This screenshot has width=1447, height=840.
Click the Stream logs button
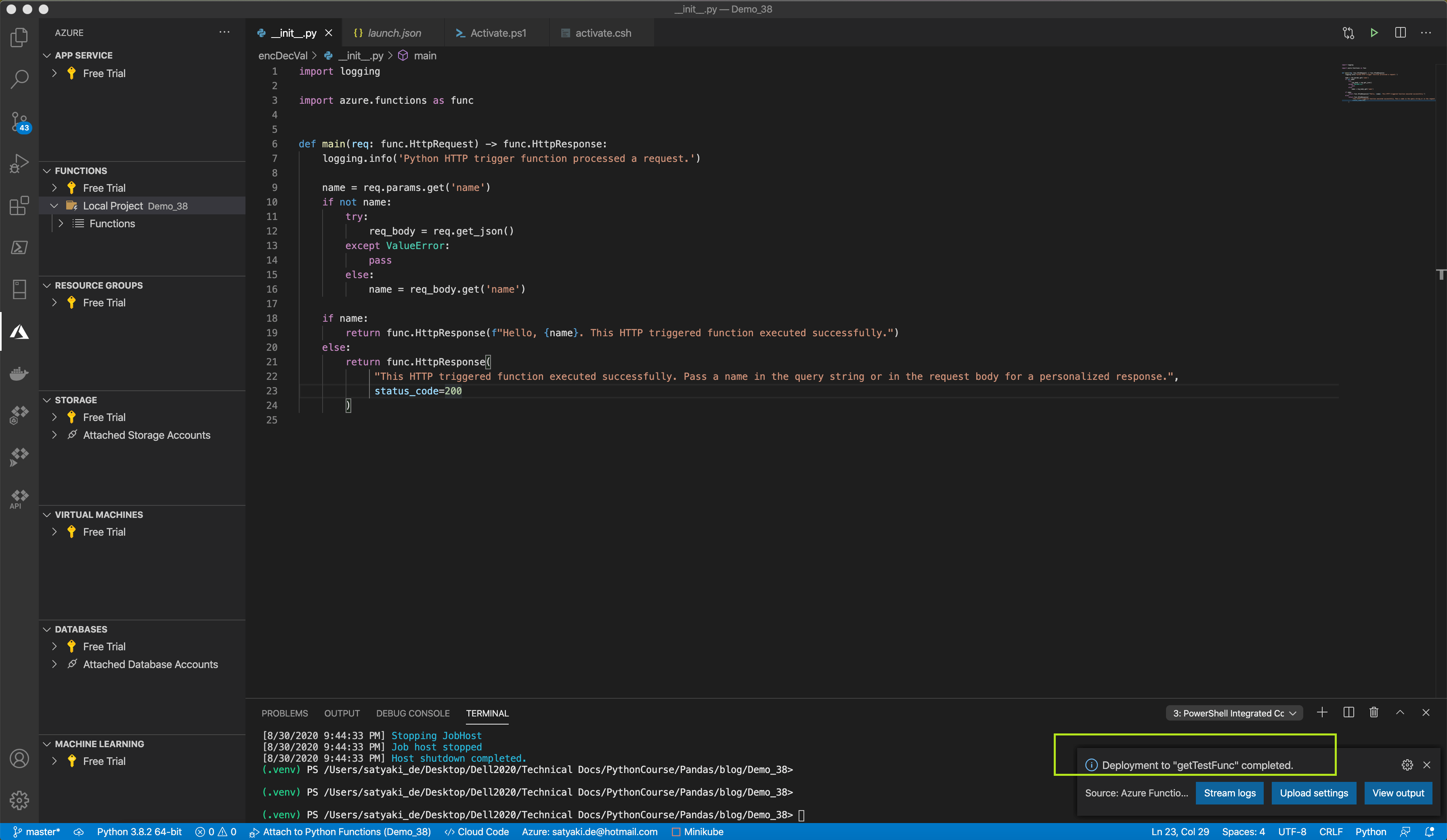[1229, 793]
